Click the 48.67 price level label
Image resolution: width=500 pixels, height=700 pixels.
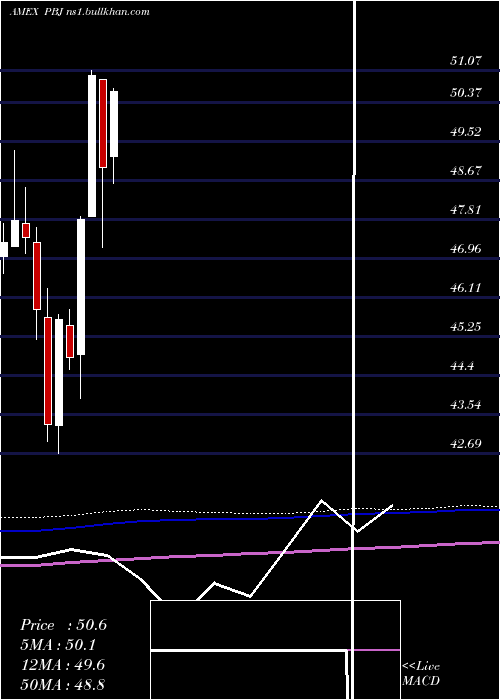pyautogui.click(x=466, y=171)
